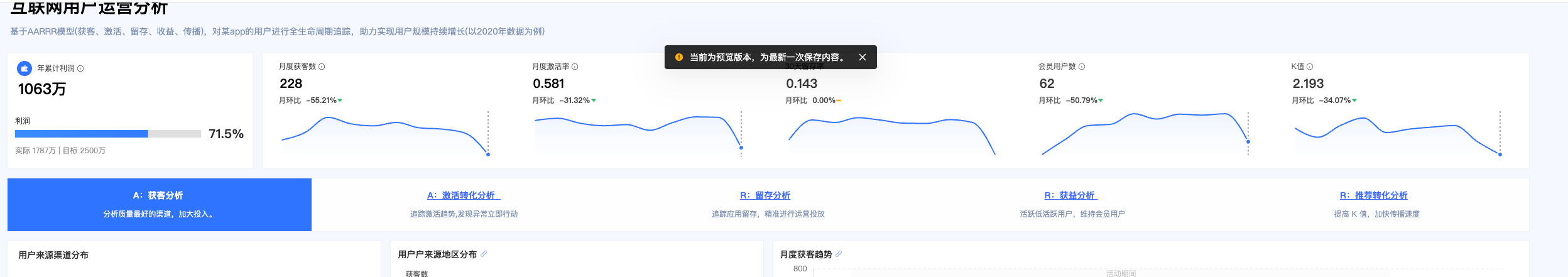The height and width of the screenshot is (277, 1568).
Task: Dismiss the preview version notification
Action: [x=863, y=57]
